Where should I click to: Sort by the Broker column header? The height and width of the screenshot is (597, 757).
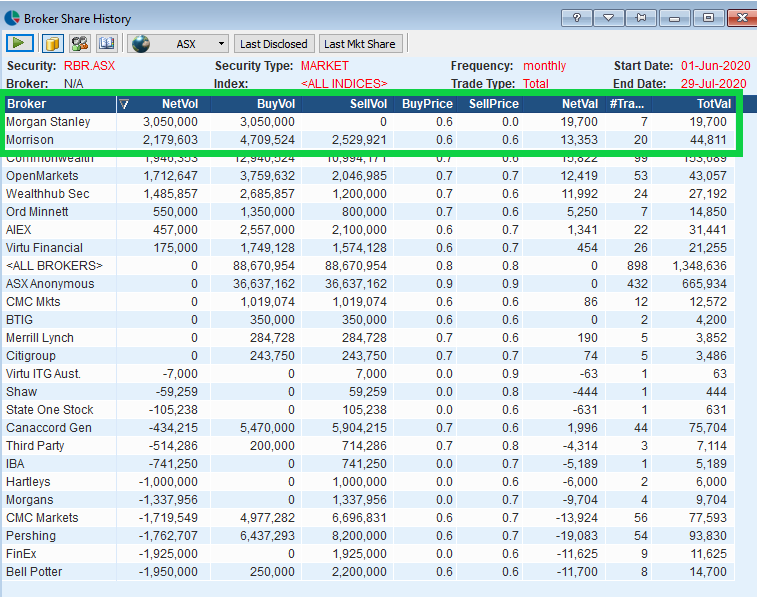click(x=60, y=104)
